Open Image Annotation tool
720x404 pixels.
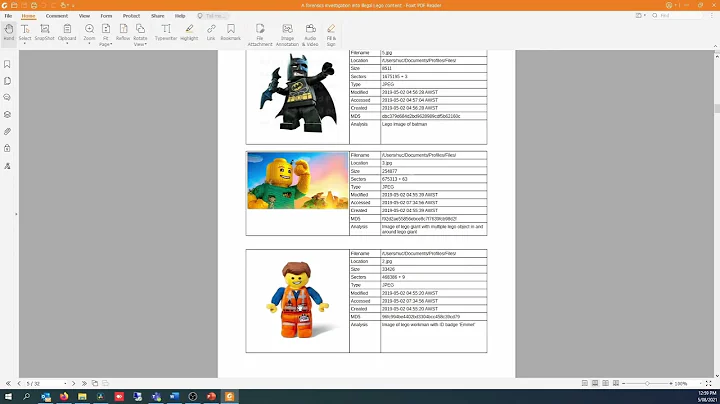(287, 35)
